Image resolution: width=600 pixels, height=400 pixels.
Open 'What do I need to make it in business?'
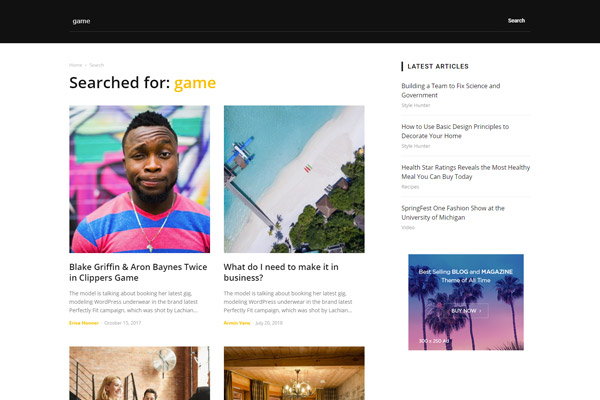click(x=281, y=272)
